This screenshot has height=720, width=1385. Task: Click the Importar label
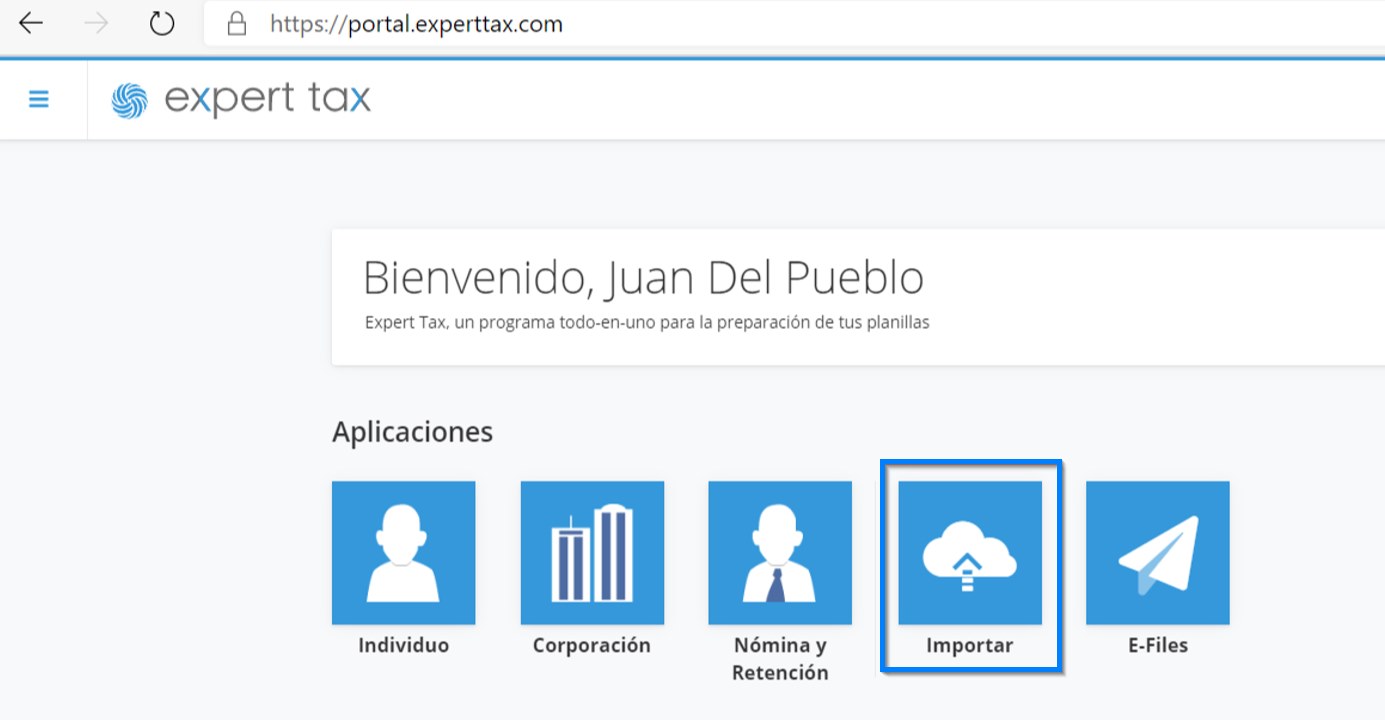click(x=970, y=646)
